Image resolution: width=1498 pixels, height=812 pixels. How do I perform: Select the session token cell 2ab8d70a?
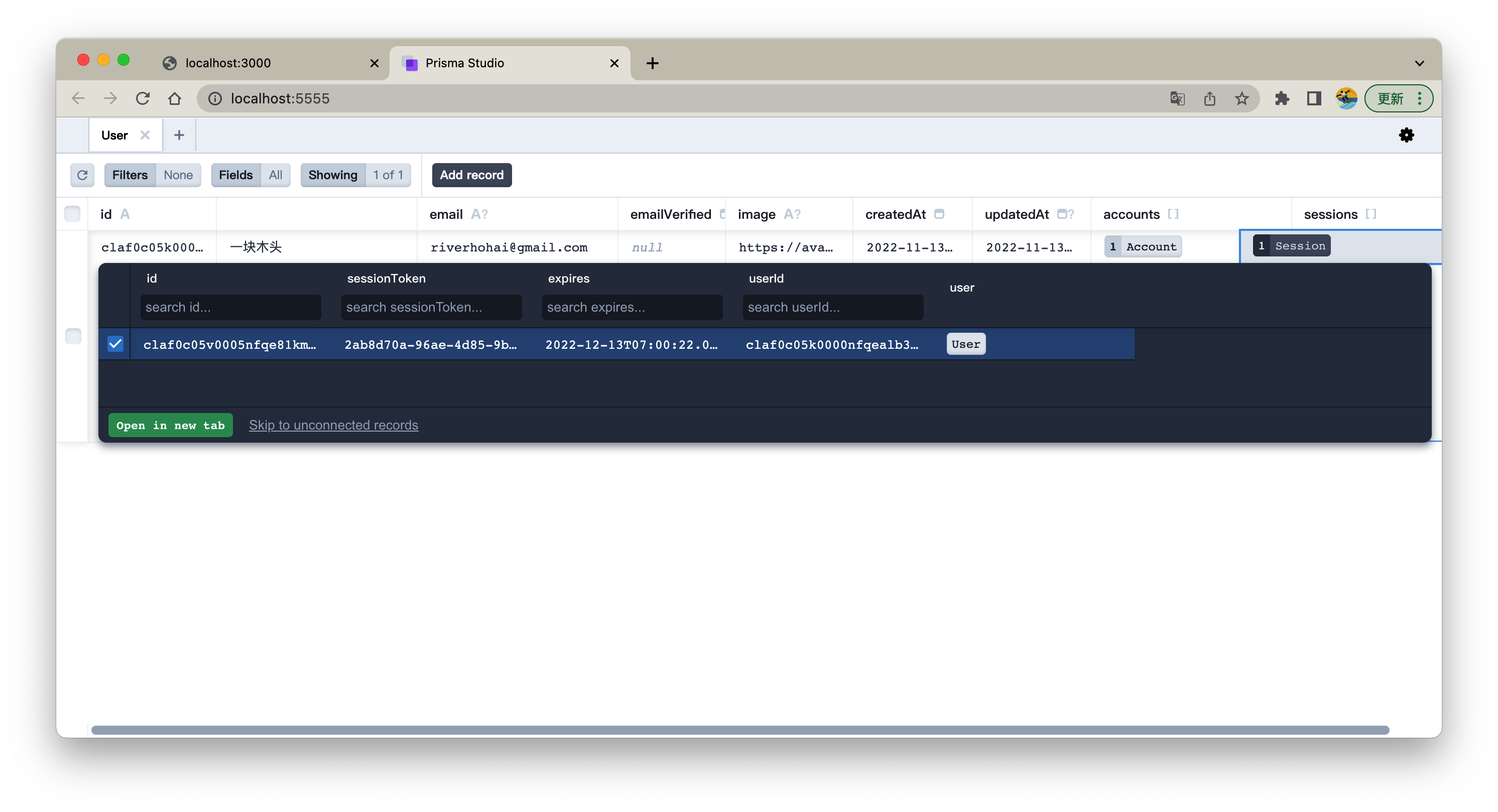point(431,345)
